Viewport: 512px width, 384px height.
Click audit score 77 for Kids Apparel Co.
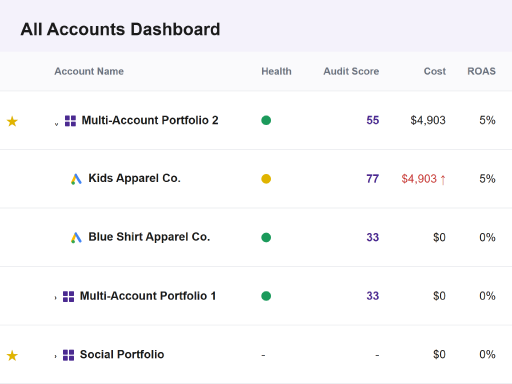pyautogui.click(x=373, y=179)
